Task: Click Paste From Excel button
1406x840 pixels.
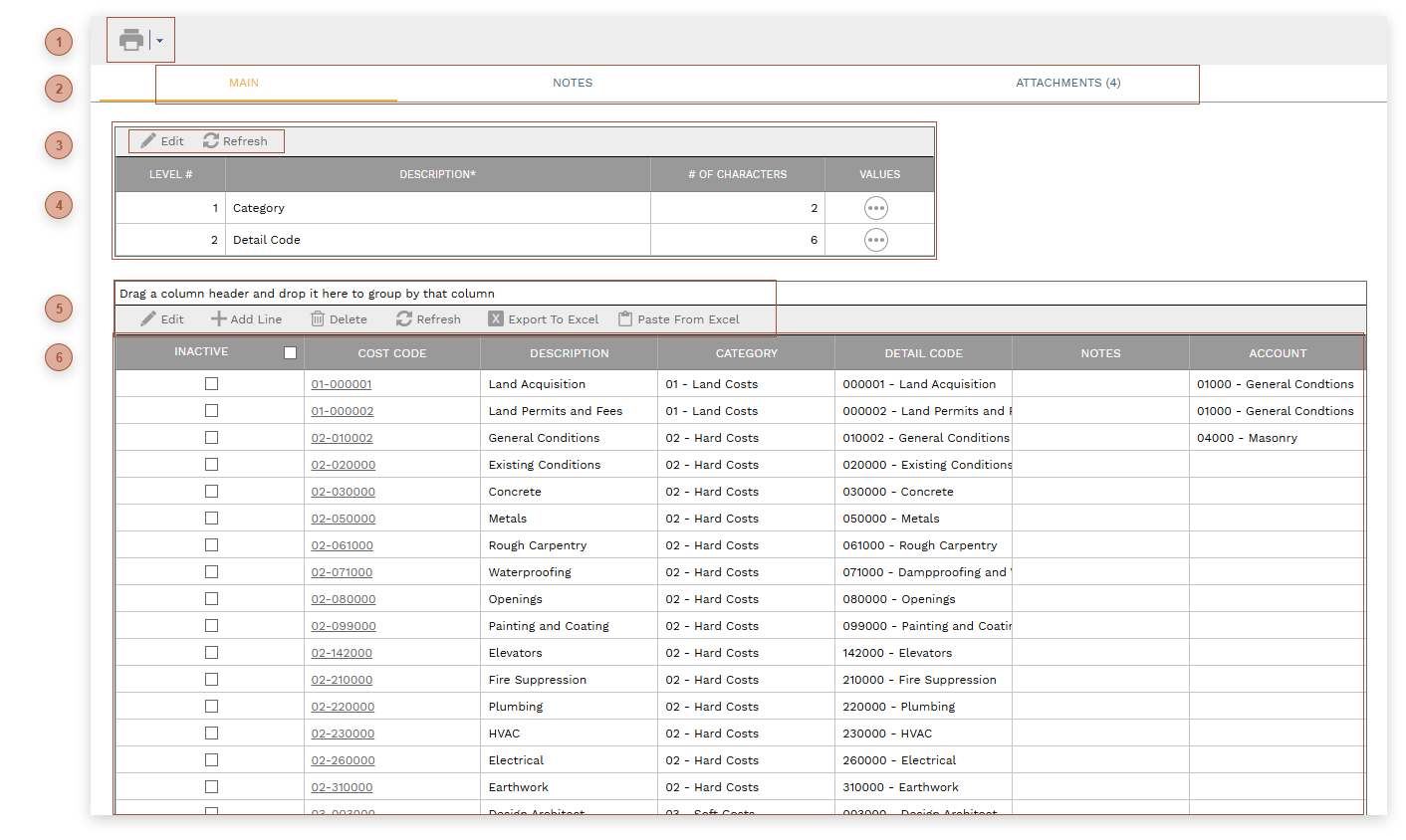Action: point(679,319)
